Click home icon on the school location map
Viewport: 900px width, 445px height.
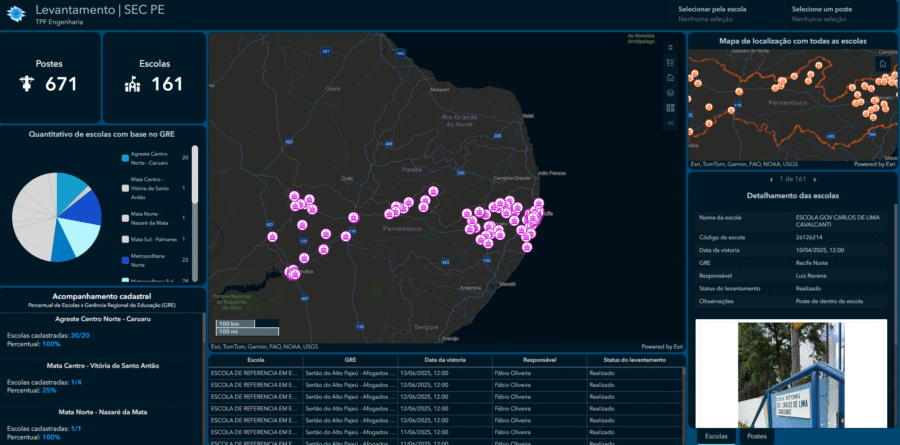point(882,63)
